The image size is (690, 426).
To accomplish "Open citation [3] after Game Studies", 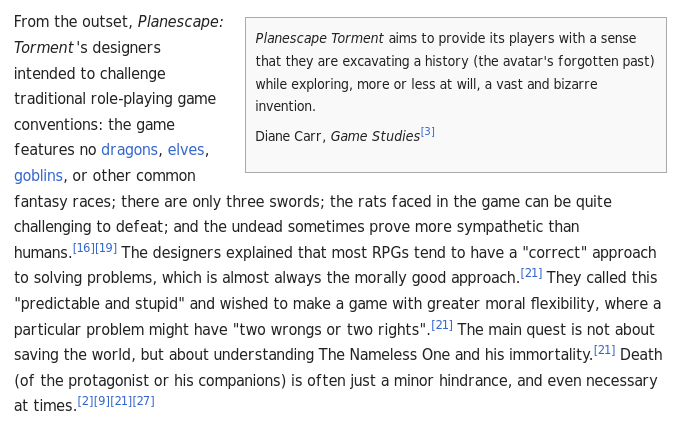I will (x=427, y=132).
